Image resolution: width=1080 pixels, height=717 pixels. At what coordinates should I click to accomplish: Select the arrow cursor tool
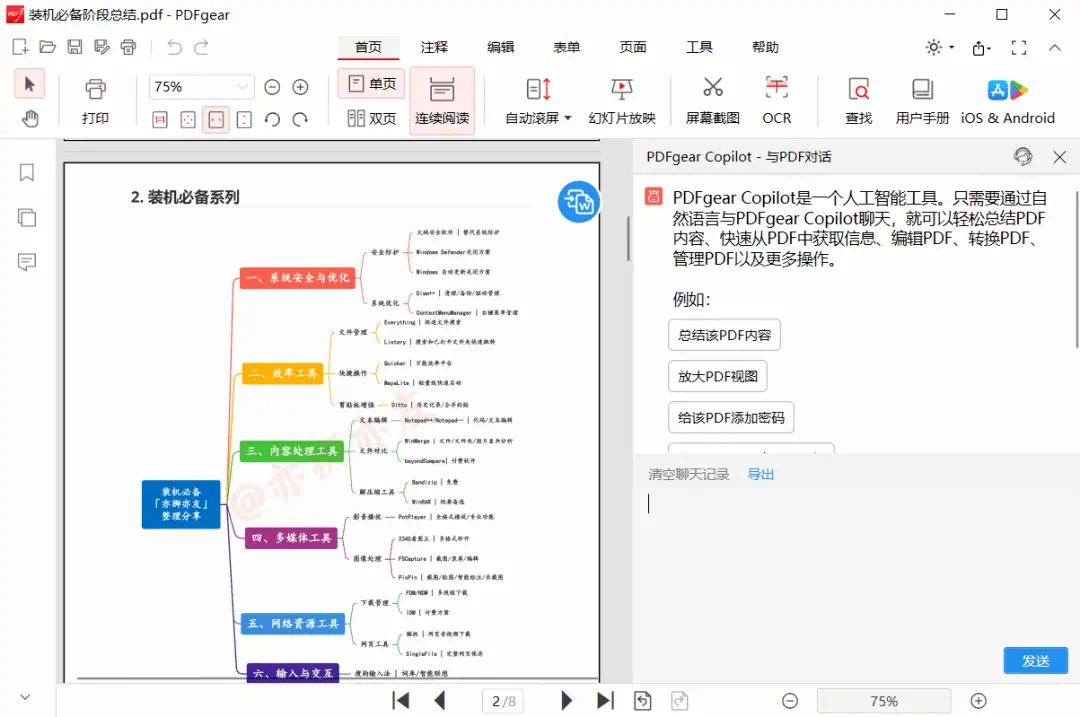click(x=30, y=85)
